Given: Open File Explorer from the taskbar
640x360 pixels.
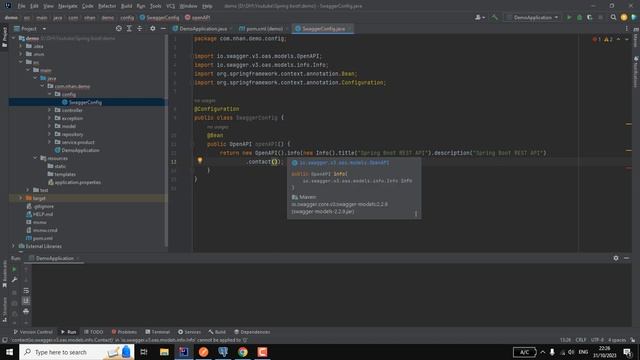Looking at the screenshot, I should point(164,352).
